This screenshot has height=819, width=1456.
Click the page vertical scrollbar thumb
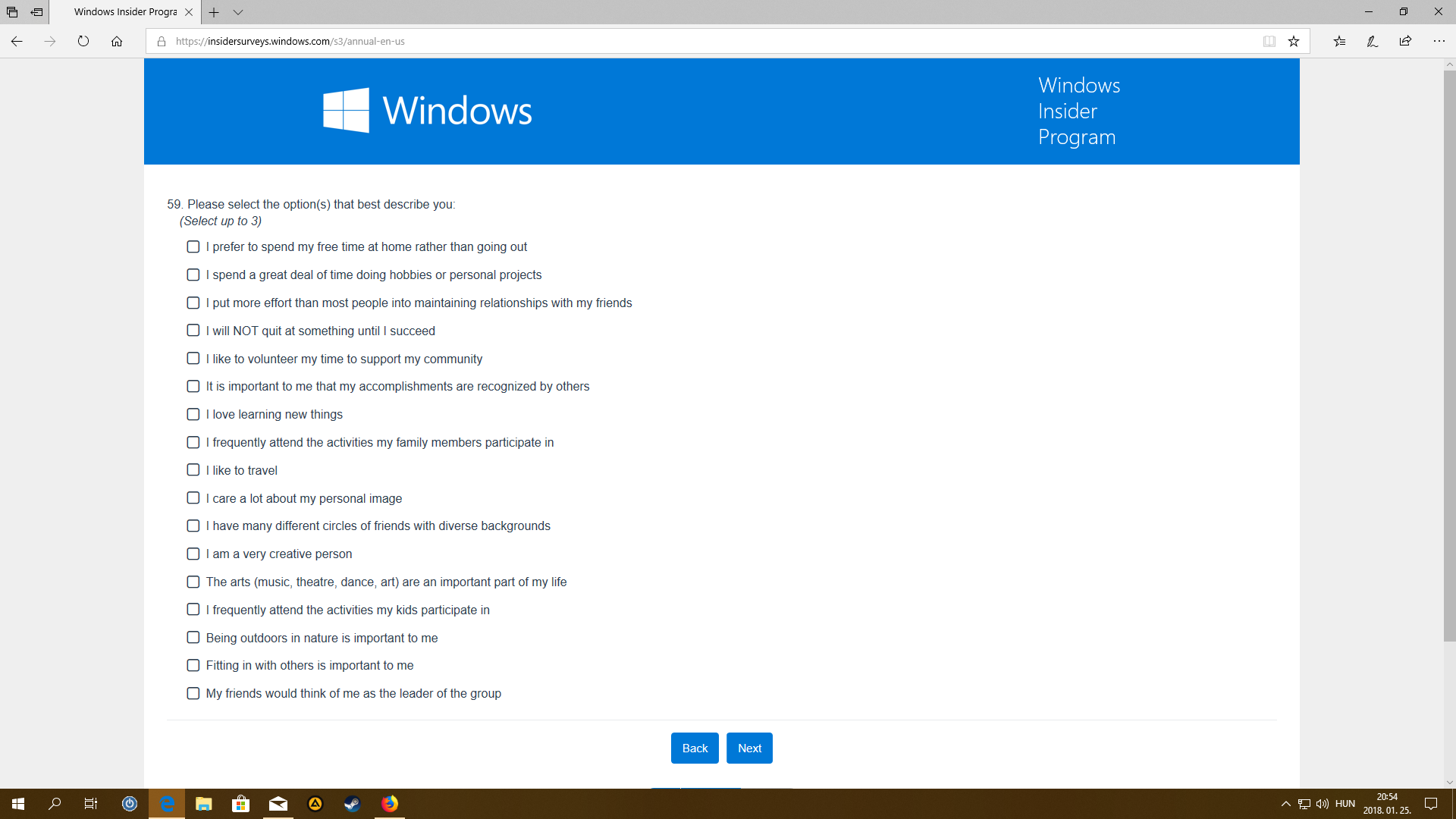(x=1449, y=356)
